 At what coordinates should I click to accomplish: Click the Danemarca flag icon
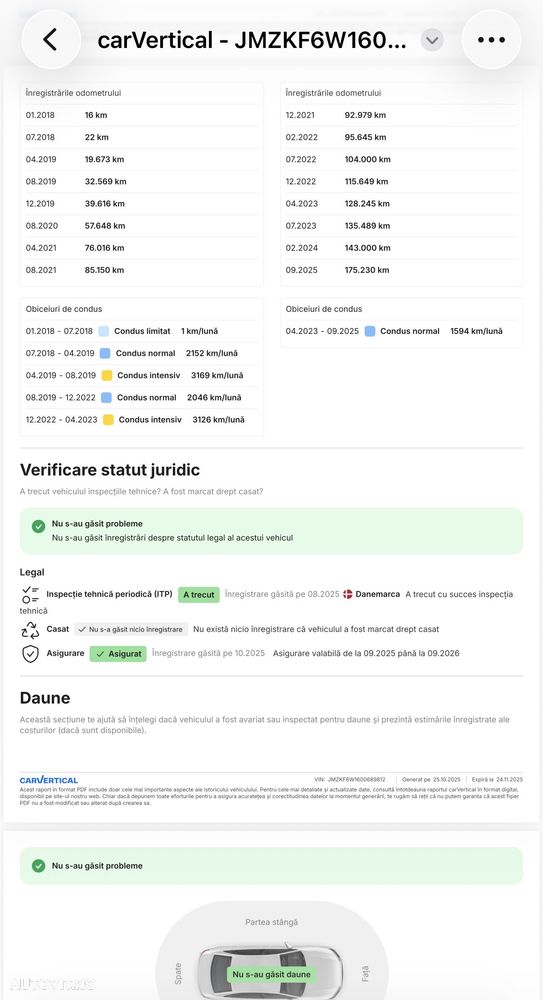click(x=348, y=594)
